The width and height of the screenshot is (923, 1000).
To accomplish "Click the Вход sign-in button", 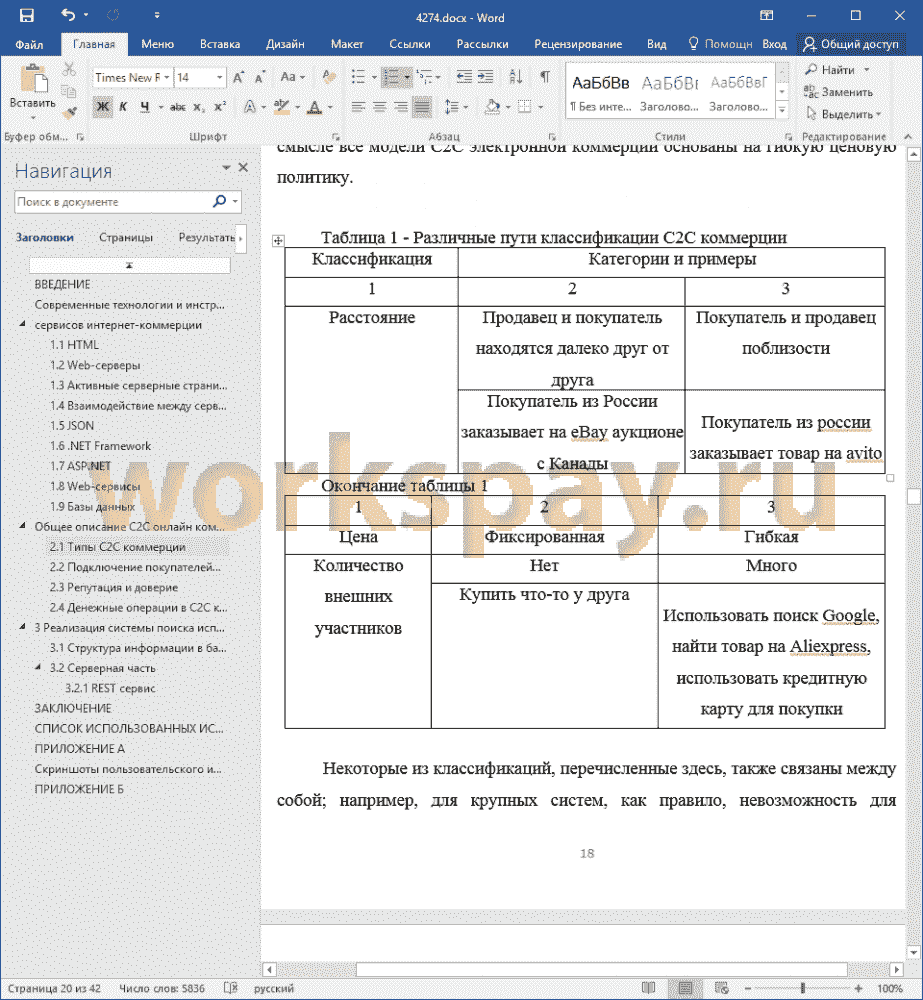I will [x=774, y=44].
